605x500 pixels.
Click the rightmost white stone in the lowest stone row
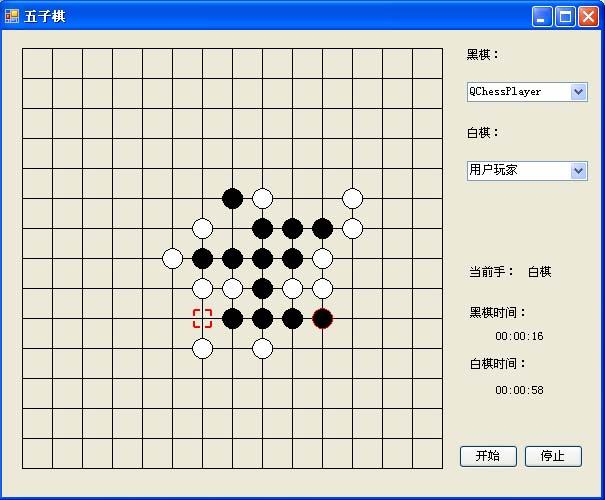pos(262,348)
